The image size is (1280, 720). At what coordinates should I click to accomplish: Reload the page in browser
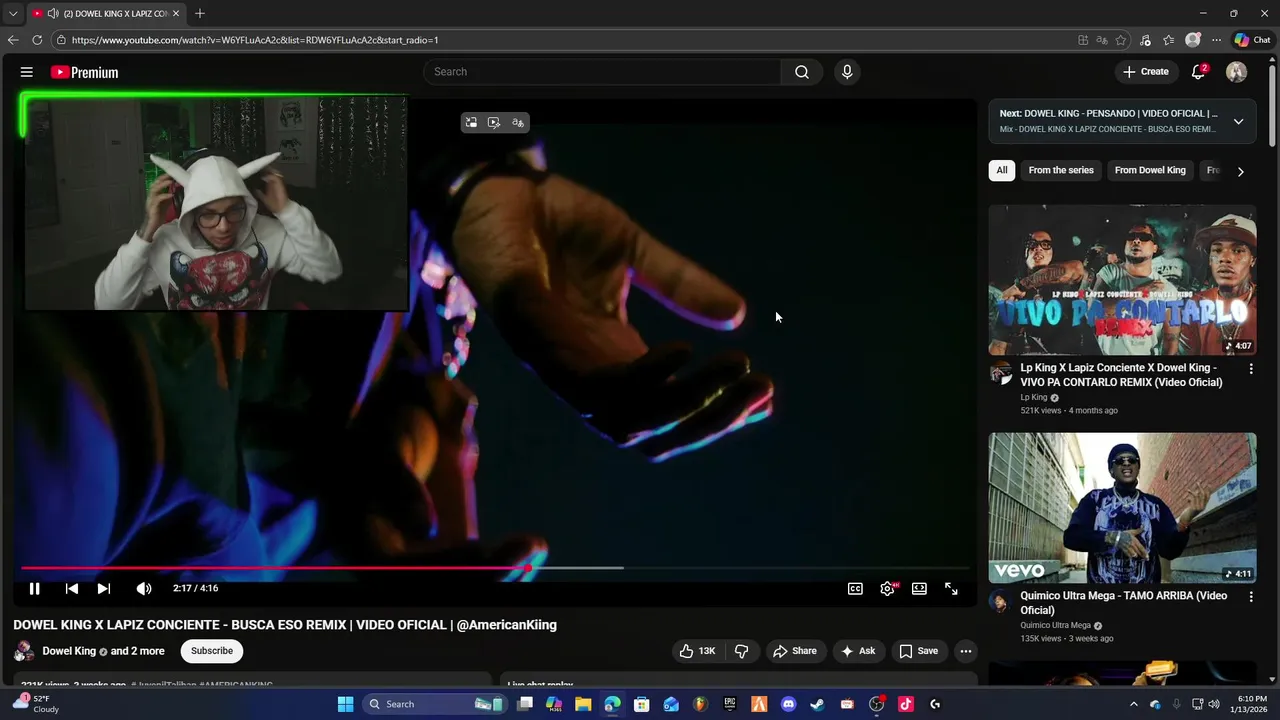(37, 40)
